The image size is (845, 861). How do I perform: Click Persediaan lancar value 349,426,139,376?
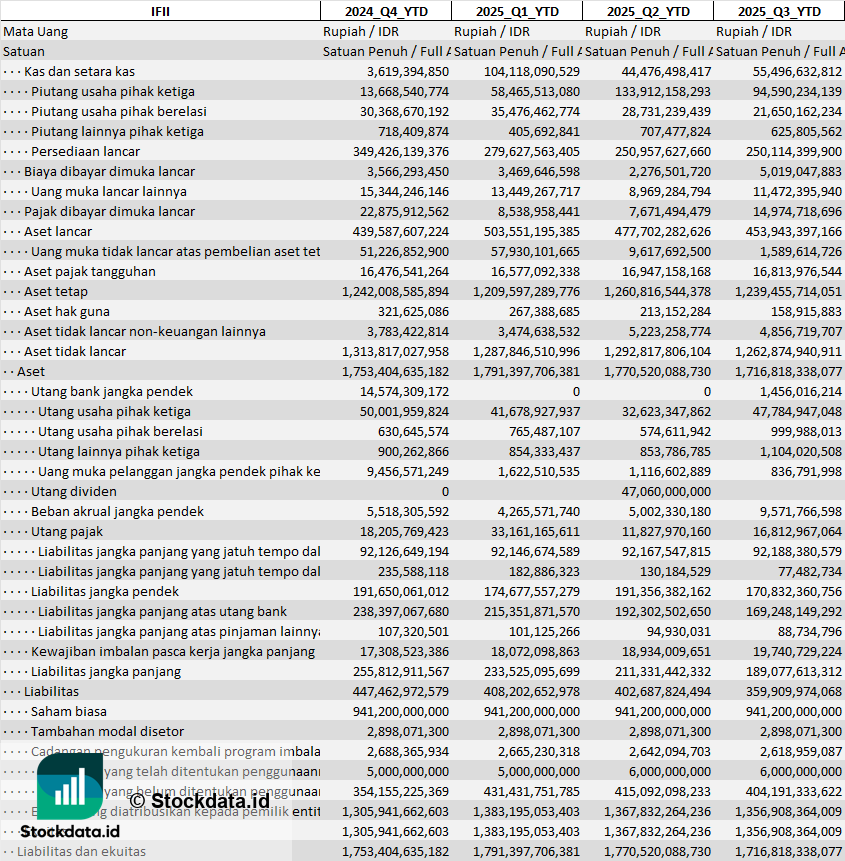[x=401, y=152]
